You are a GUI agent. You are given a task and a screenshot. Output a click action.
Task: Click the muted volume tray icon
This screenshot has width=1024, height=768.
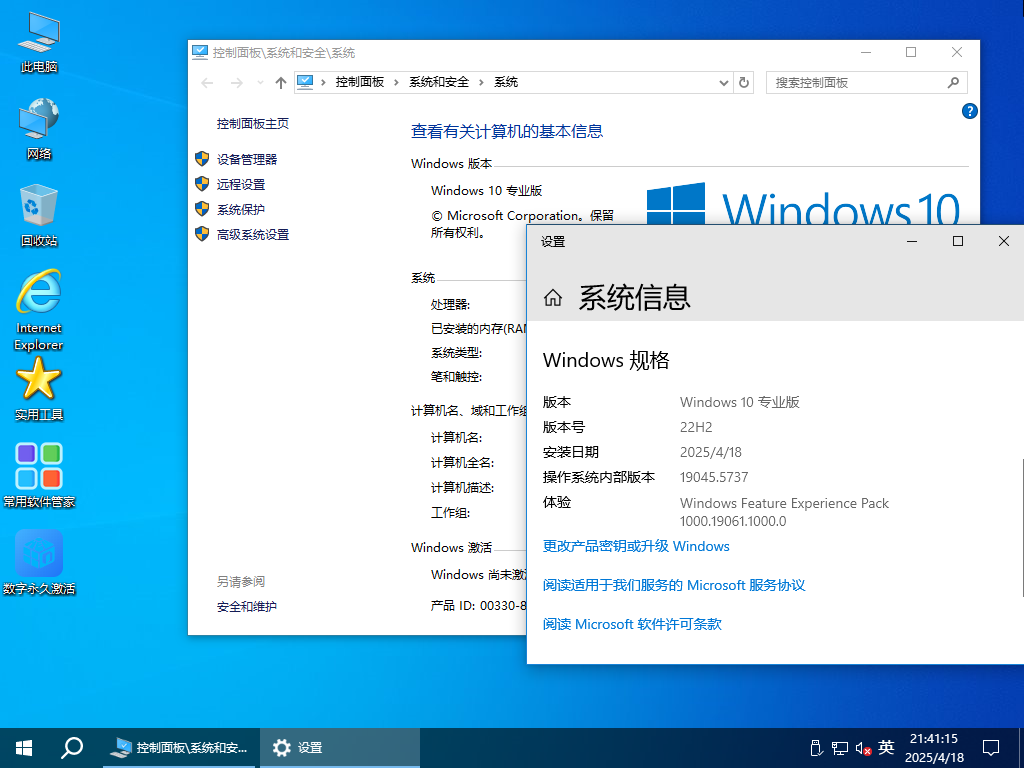click(863, 748)
